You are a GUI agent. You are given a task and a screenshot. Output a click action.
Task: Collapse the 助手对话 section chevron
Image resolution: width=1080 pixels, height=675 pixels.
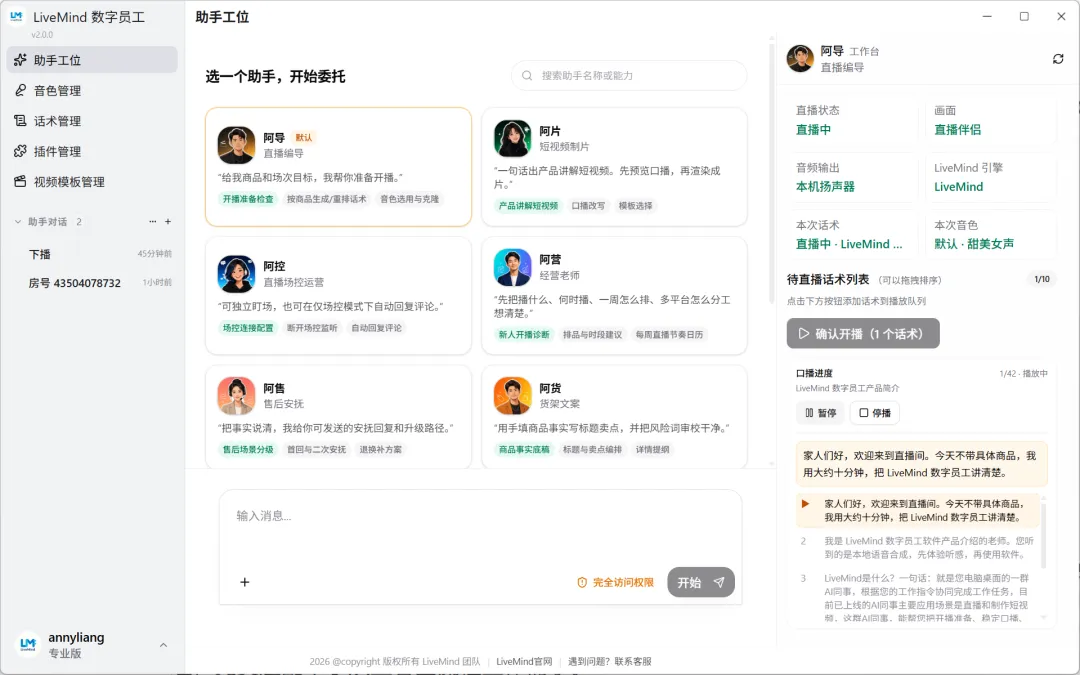(18, 222)
